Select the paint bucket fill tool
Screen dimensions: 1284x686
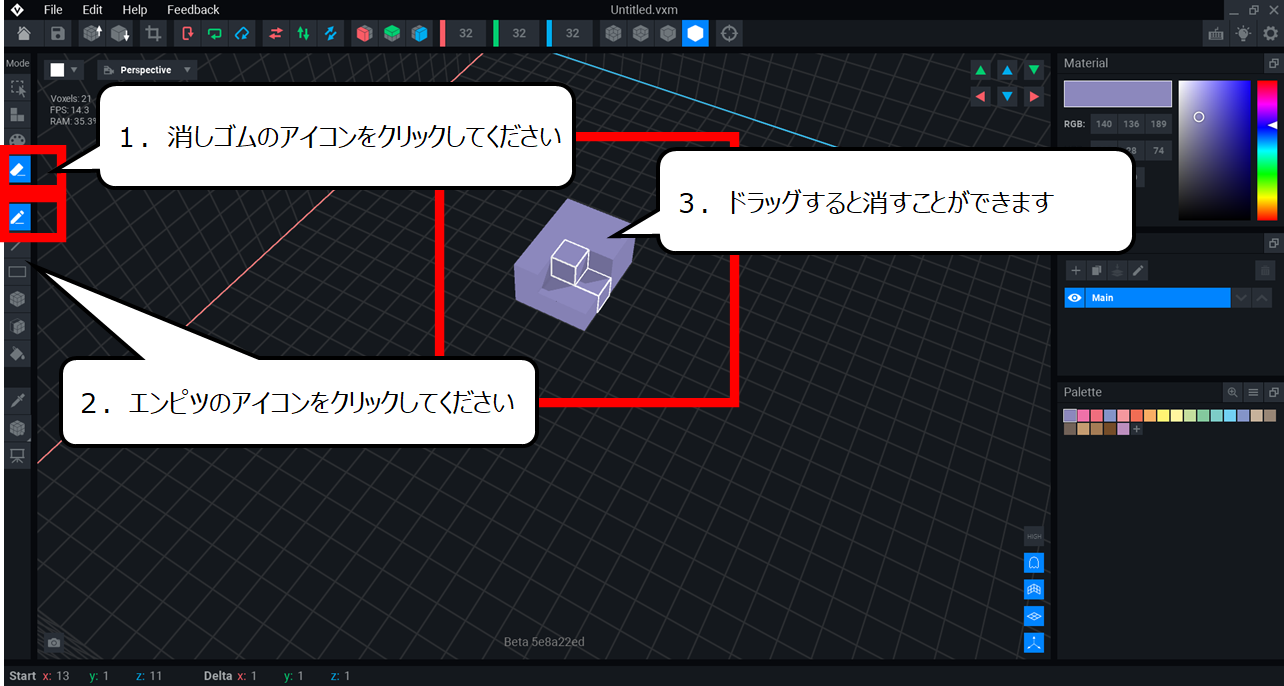(18, 353)
